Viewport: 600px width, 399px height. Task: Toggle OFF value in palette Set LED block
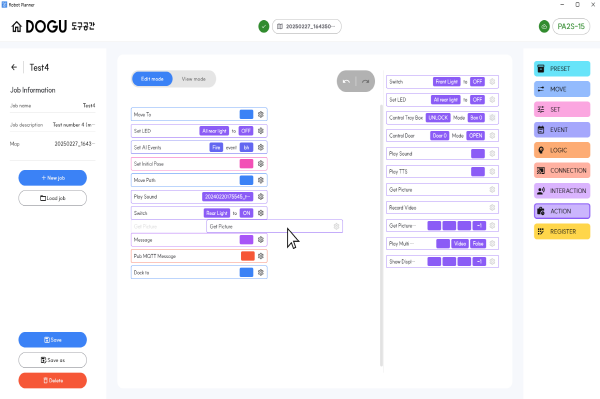tap(478, 99)
